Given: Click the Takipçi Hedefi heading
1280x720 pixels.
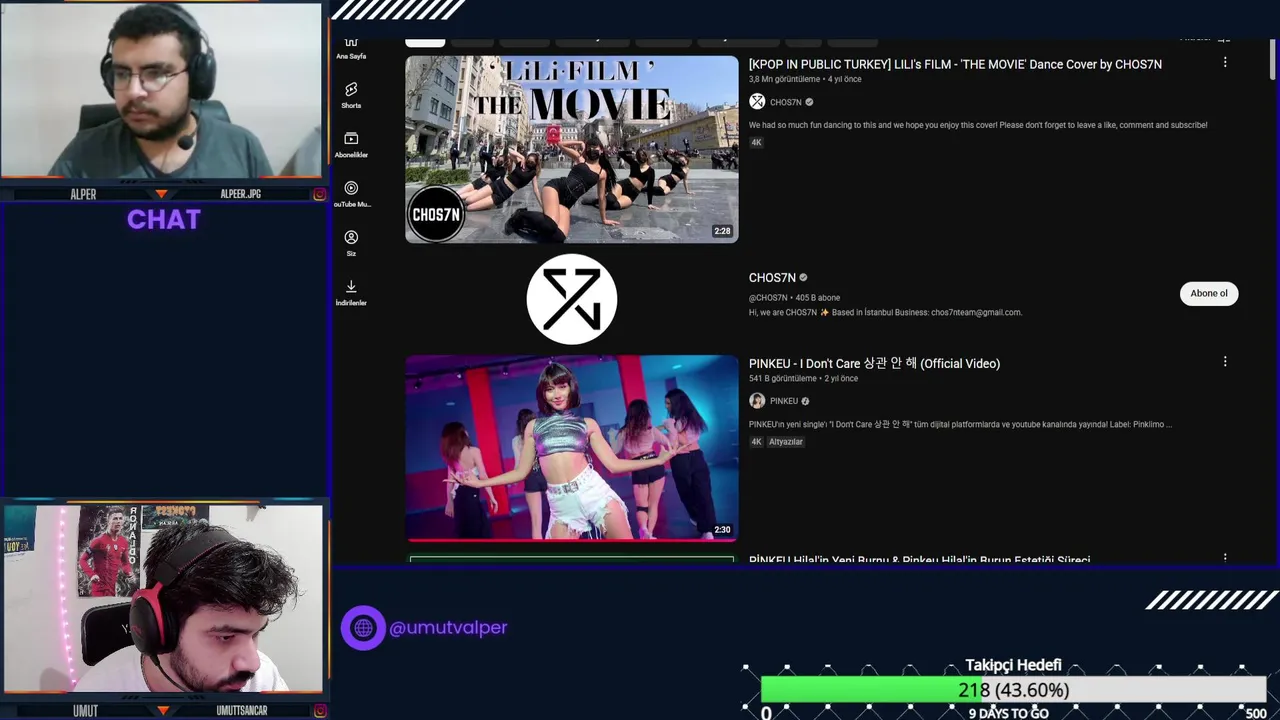Looking at the screenshot, I should click(x=1013, y=665).
